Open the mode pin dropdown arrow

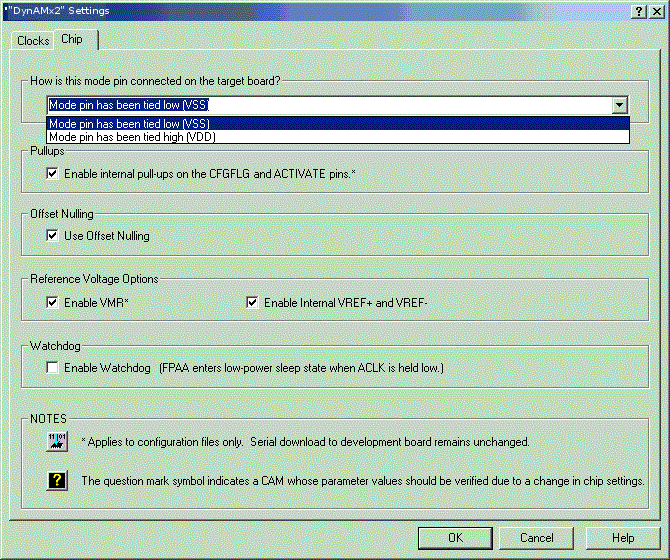620,105
